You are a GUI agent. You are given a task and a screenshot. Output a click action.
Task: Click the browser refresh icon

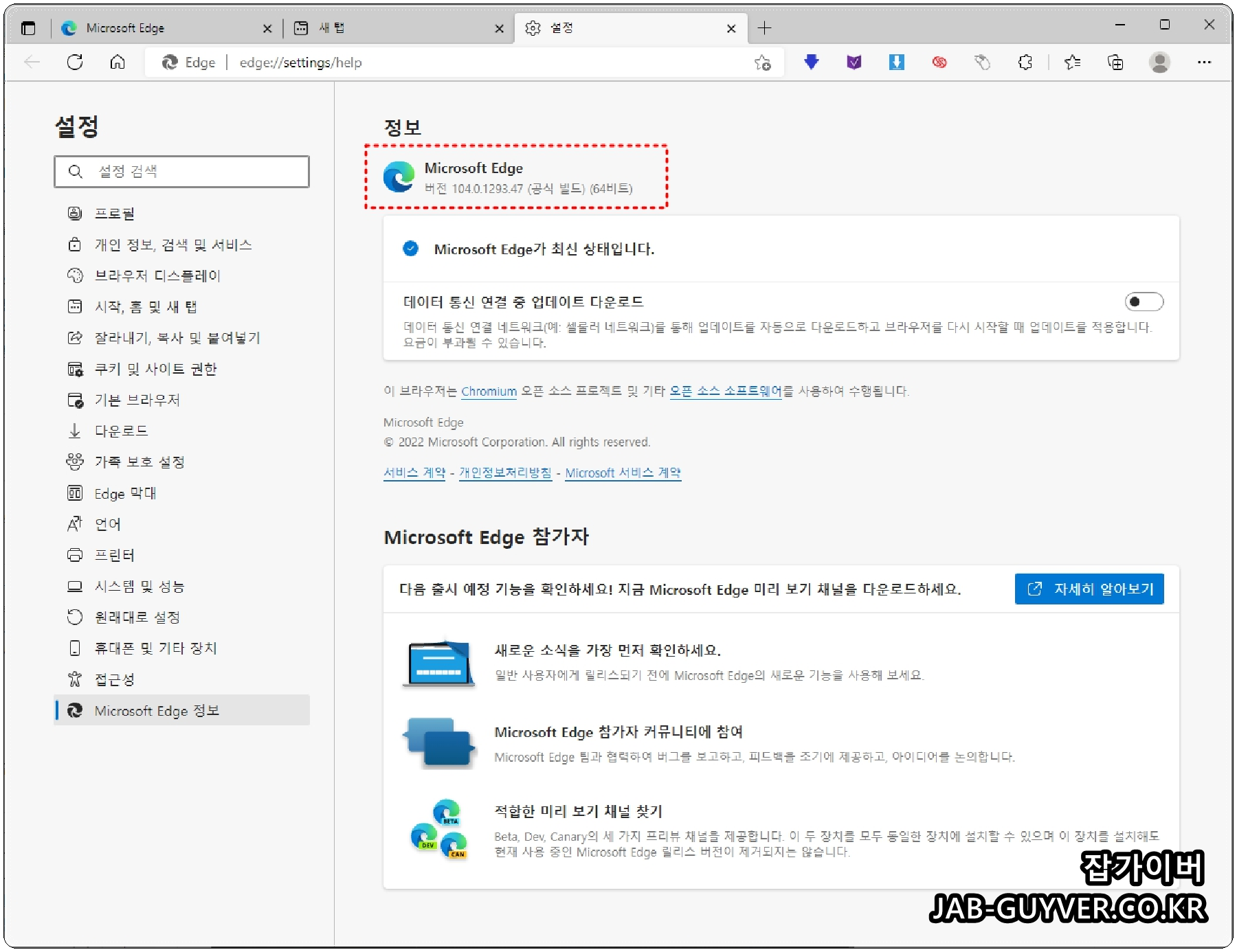[x=75, y=63]
